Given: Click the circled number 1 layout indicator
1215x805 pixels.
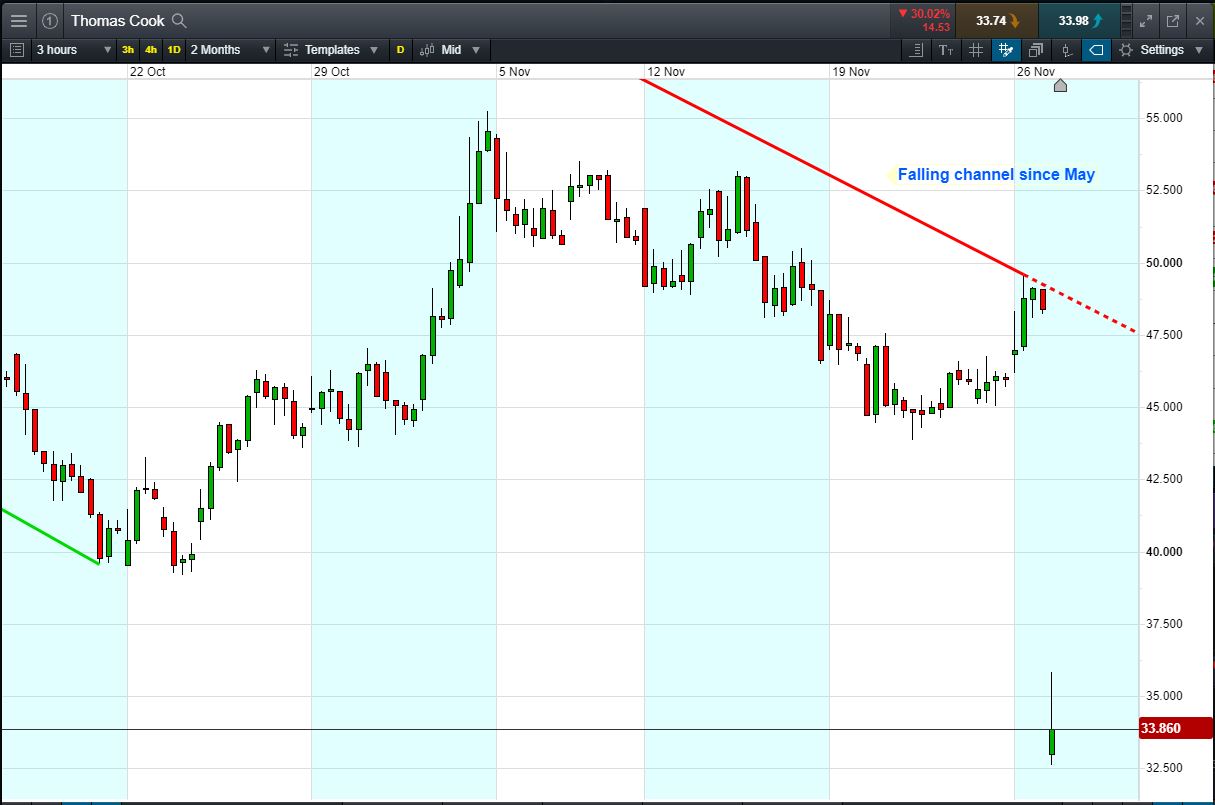Looking at the screenshot, I should point(50,20).
